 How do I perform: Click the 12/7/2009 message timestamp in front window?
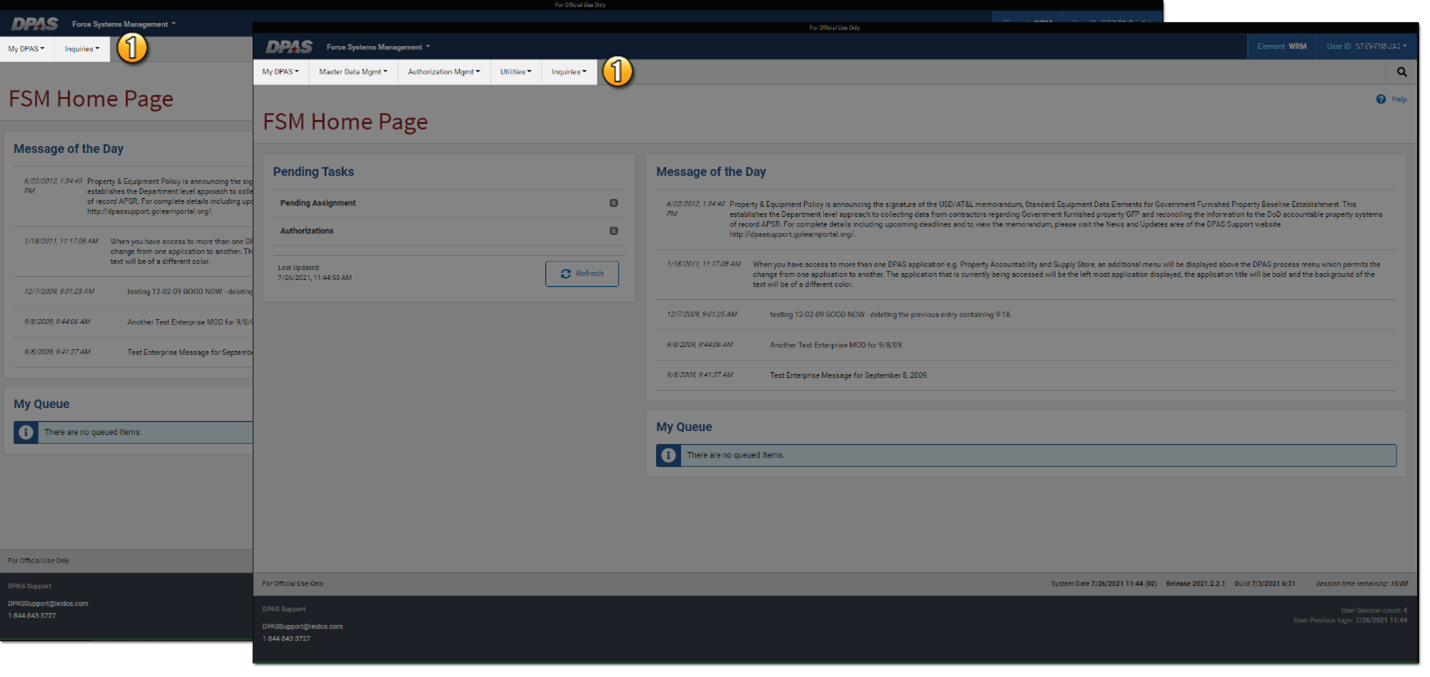(x=701, y=314)
